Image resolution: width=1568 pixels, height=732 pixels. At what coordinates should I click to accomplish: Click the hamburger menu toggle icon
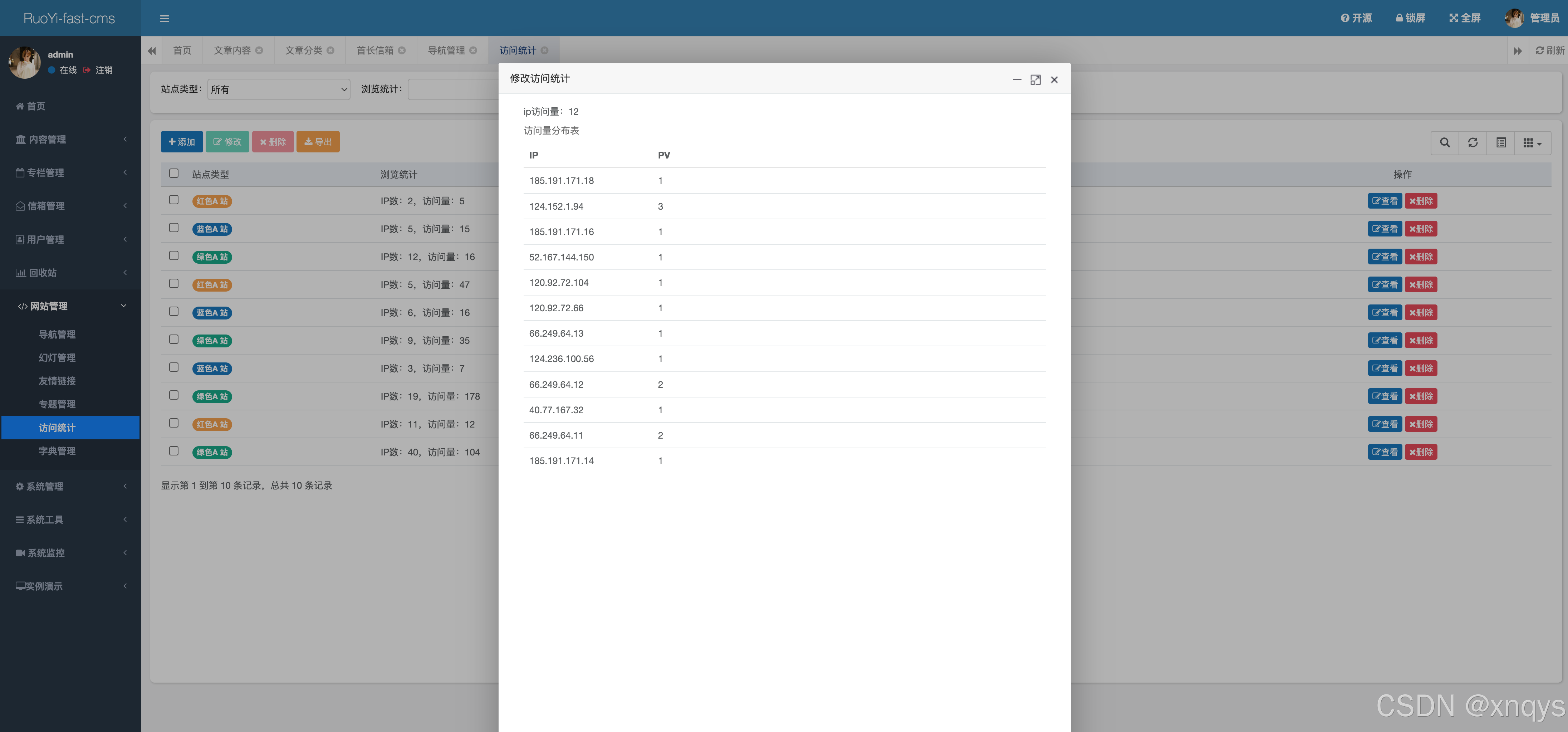point(165,18)
